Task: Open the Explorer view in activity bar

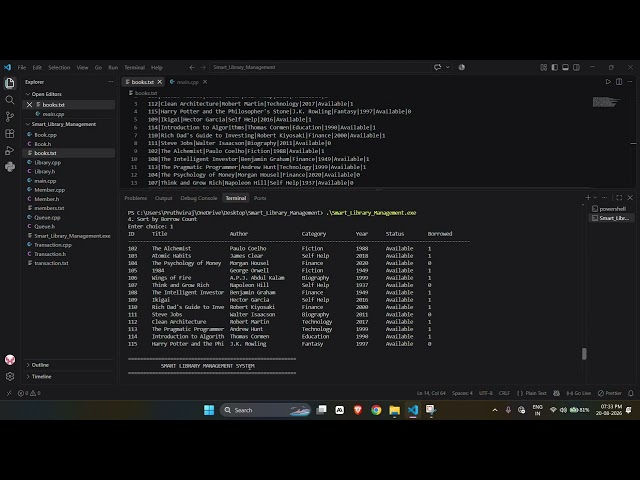Action: [x=10, y=83]
